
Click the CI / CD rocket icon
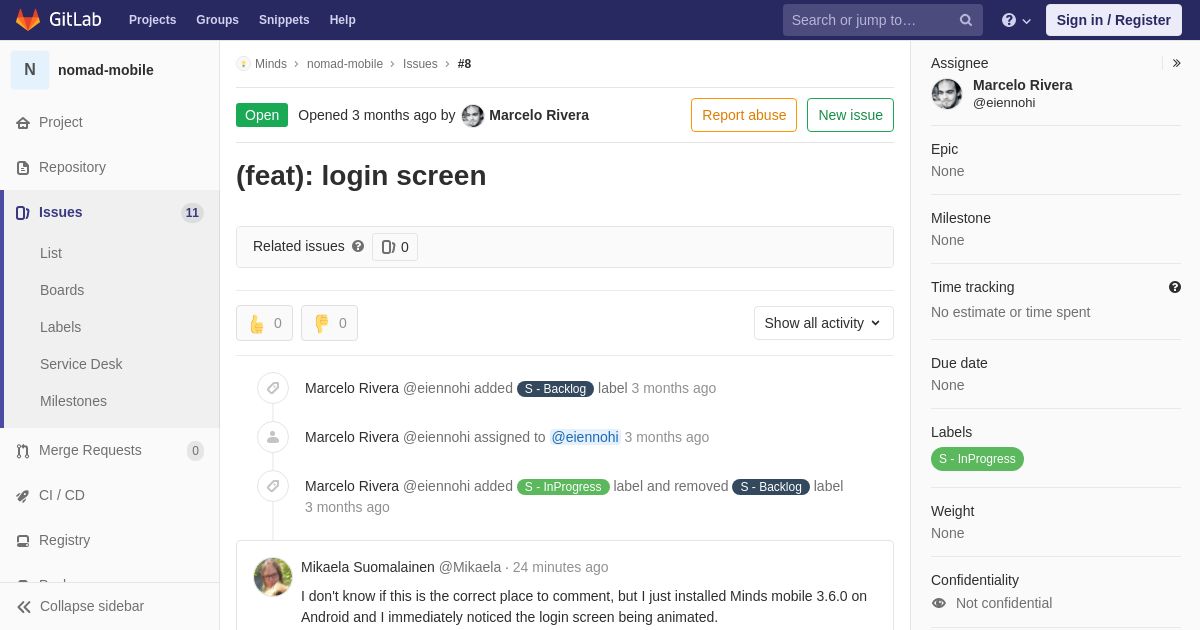pyautogui.click(x=23, y=496)
